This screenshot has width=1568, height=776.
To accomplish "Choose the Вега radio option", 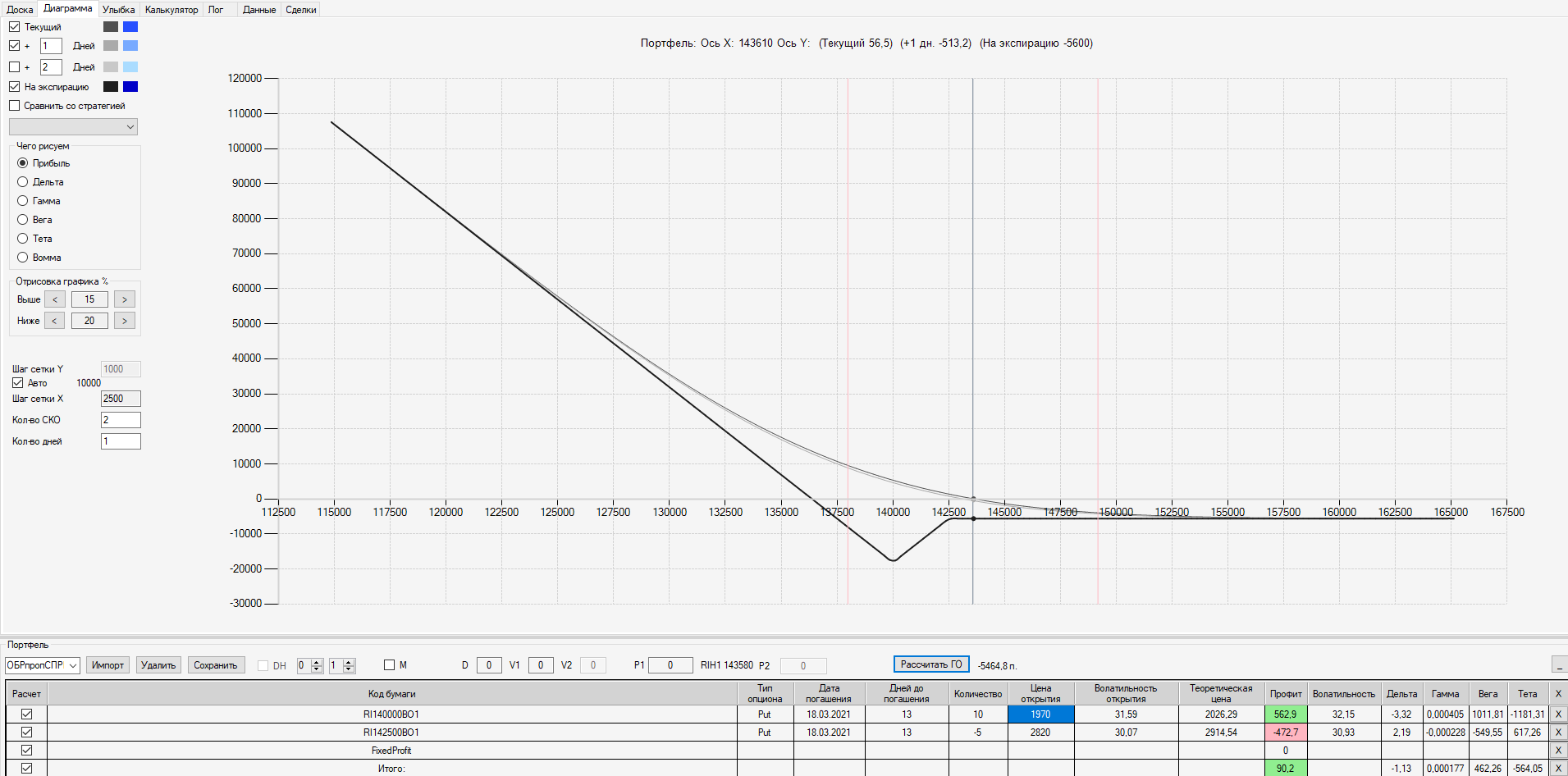I will pyautogui.click(x=23, y=220).
